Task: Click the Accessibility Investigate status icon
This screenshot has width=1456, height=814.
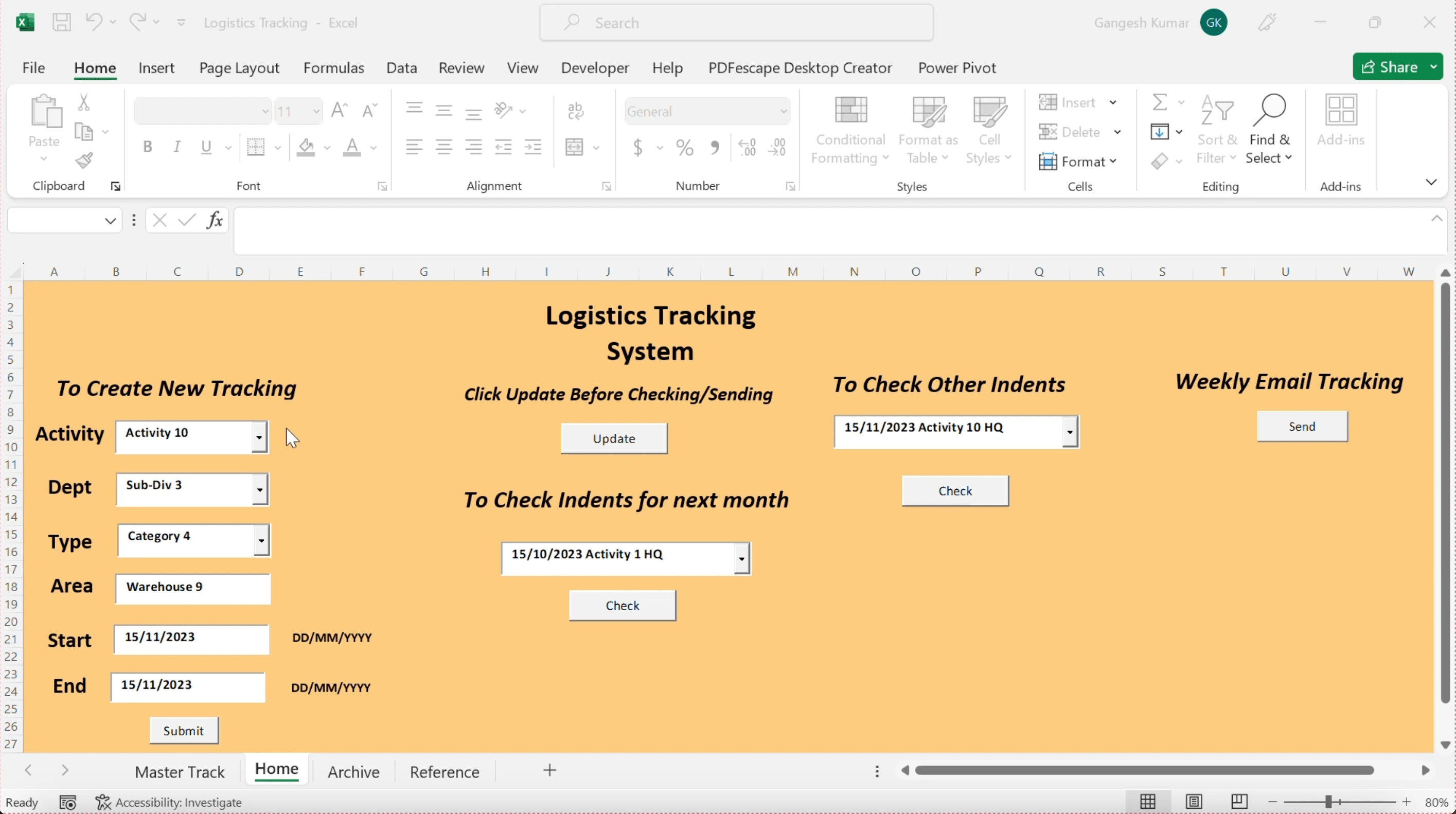Action: click(103, 802)
